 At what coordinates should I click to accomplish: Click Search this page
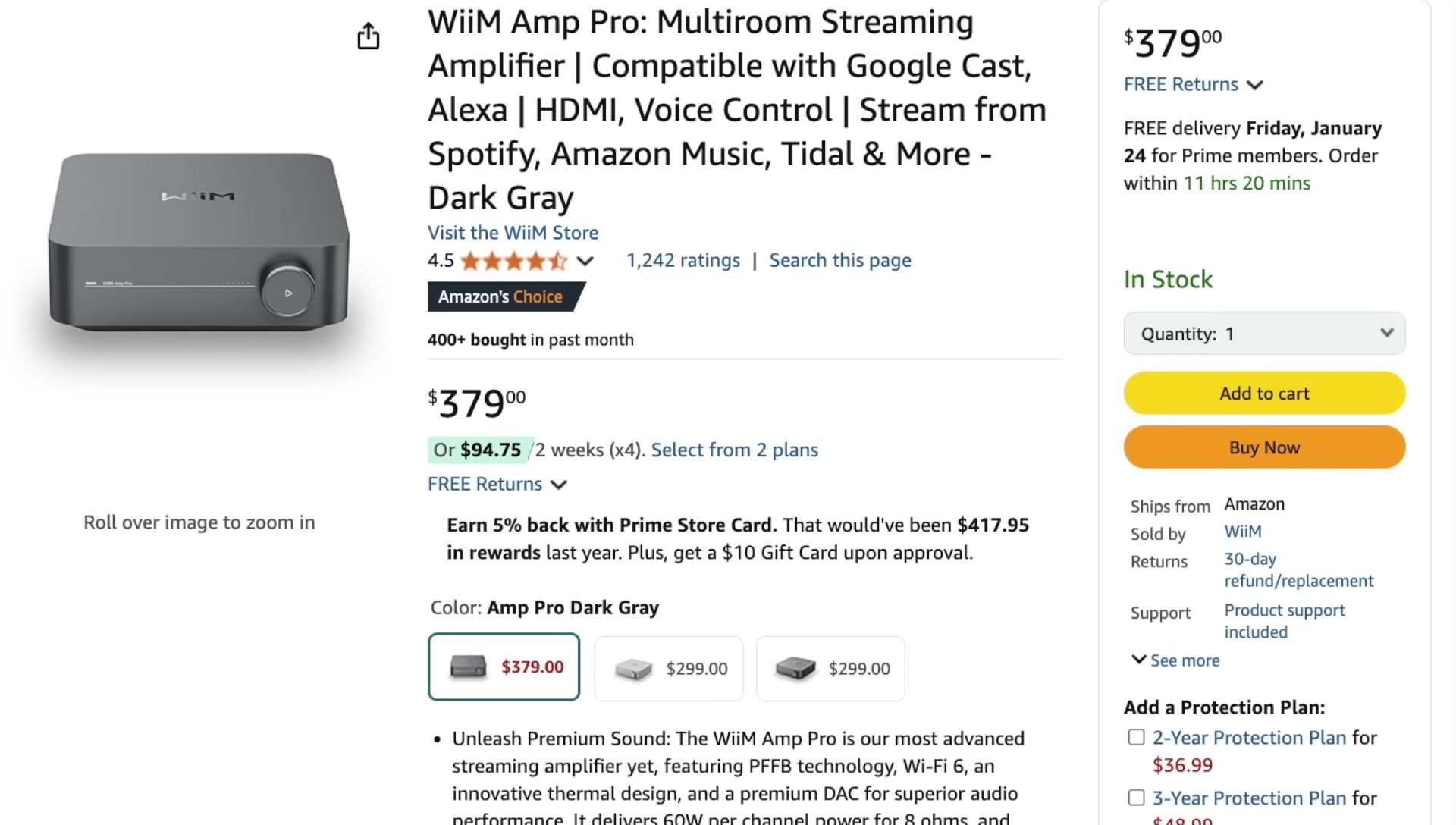[x=839, y=260]
